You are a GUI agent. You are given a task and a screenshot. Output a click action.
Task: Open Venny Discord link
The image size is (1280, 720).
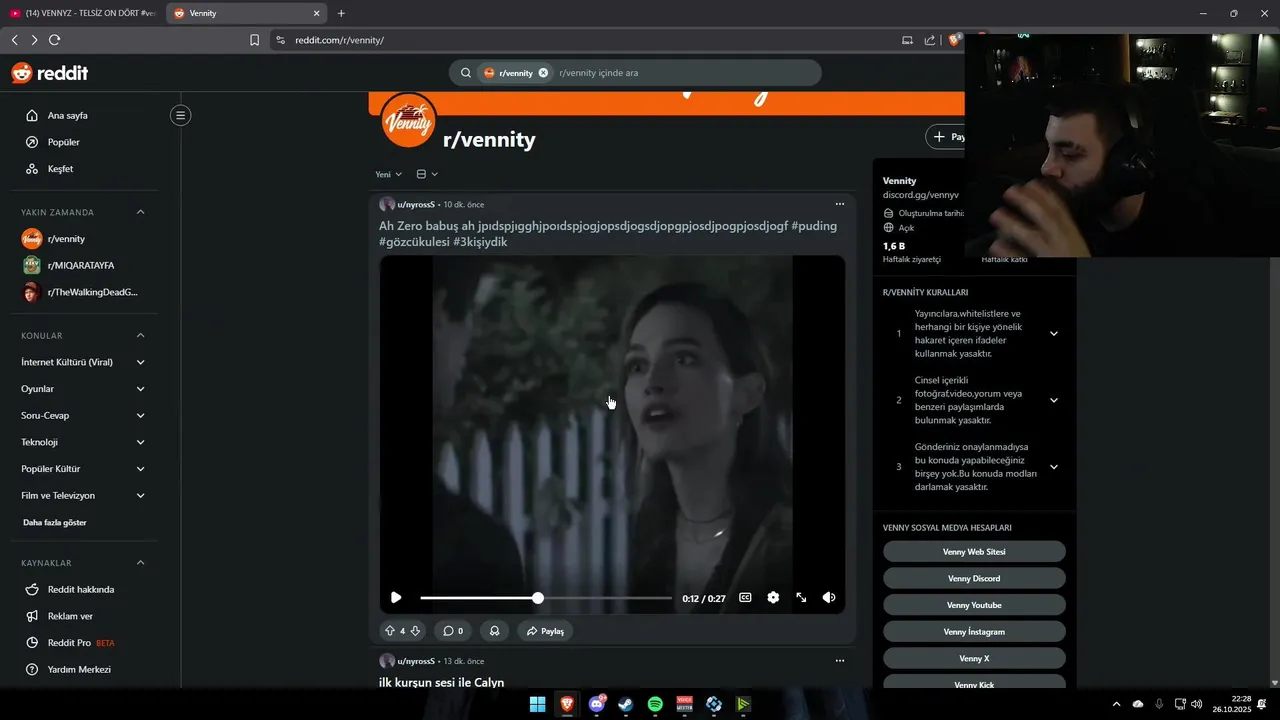[974, 579]
